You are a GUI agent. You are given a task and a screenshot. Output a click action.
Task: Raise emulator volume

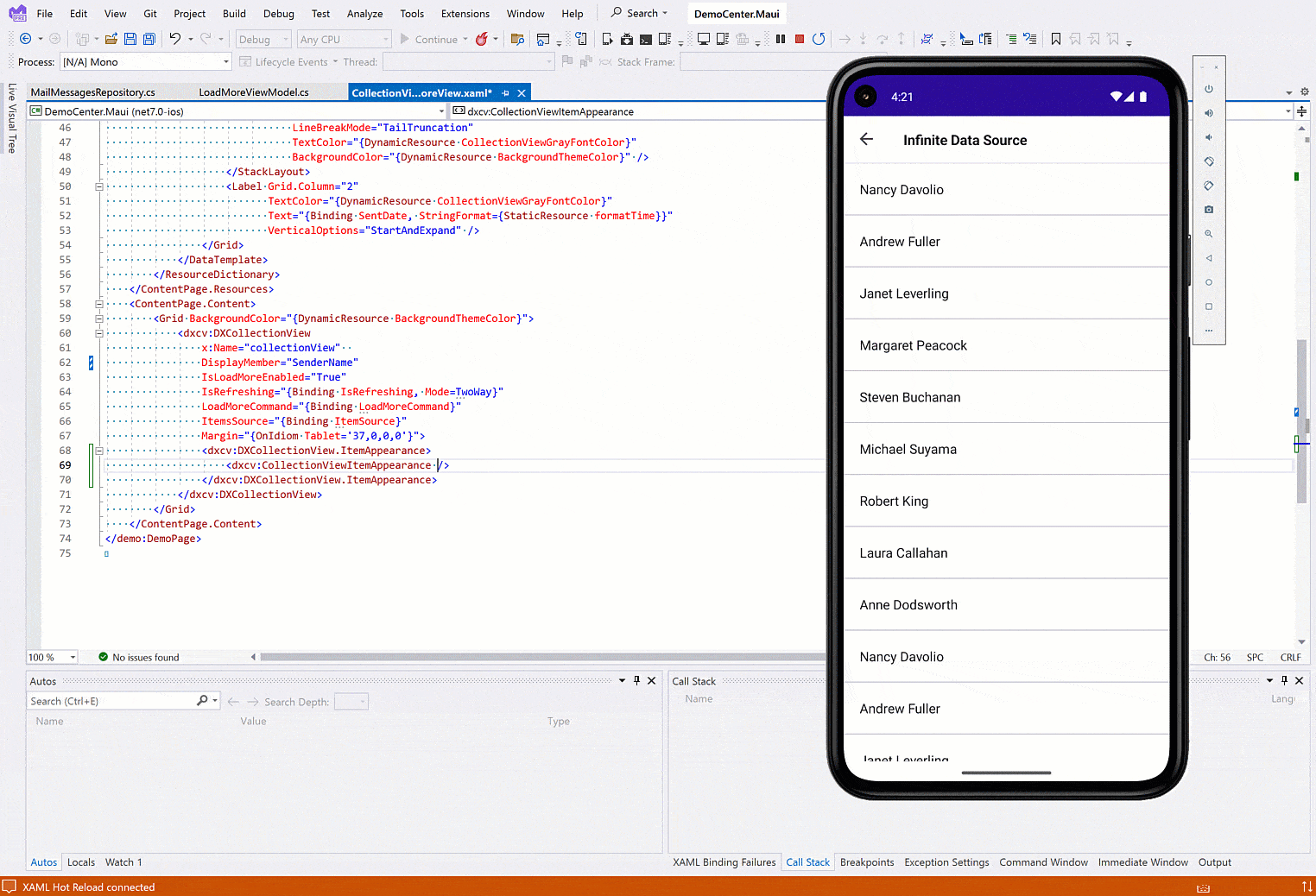(1209, 113)
